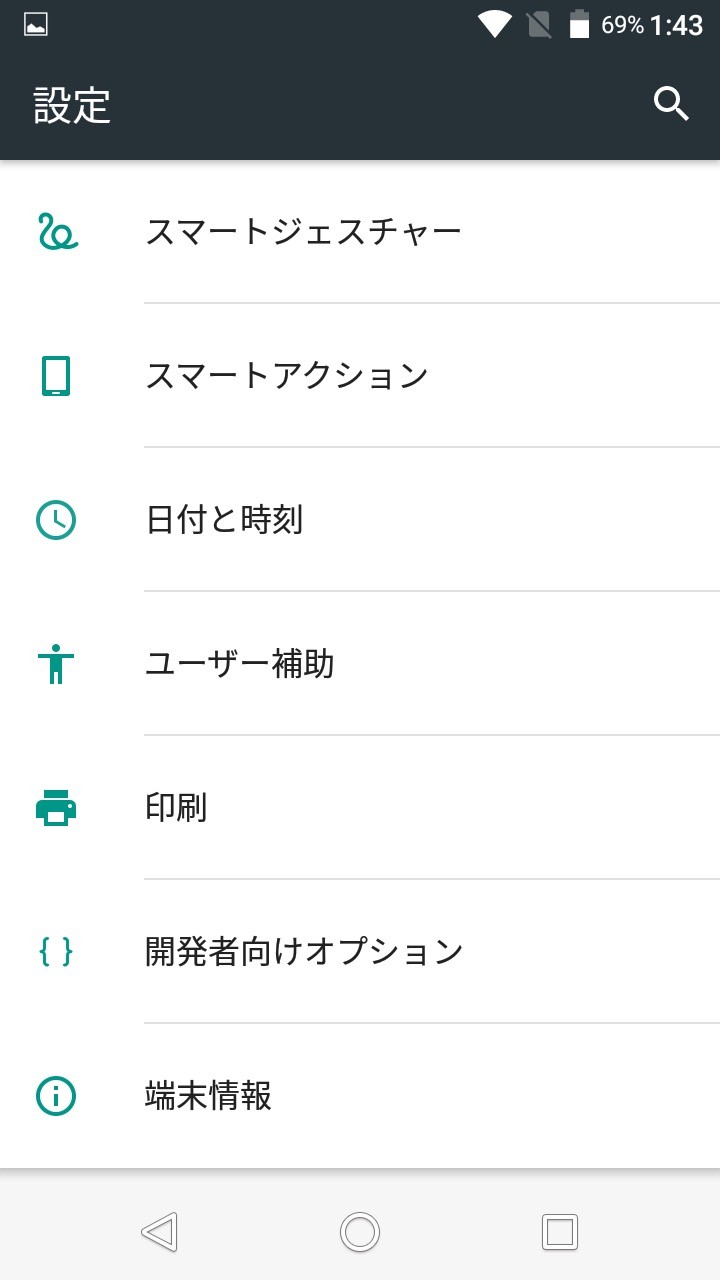
Task: Open 印刷 settings entry
Action: point(176,808)
